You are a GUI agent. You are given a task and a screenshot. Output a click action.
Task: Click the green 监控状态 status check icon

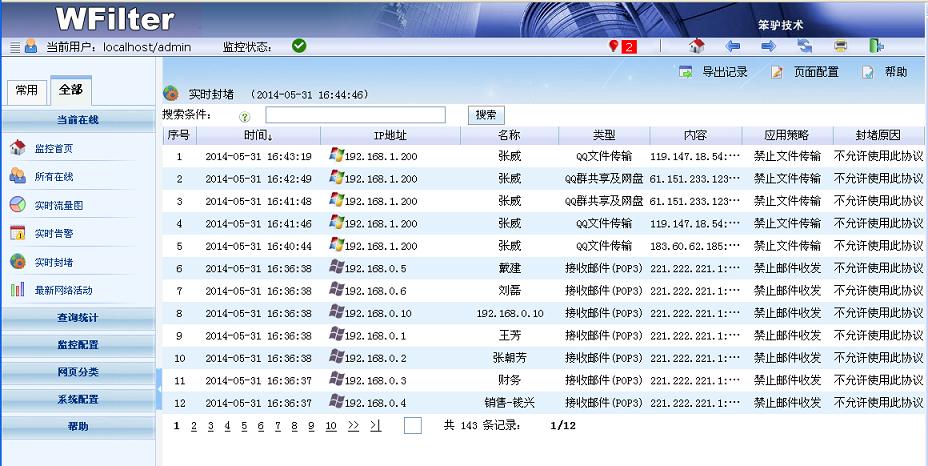coord(299,45)
